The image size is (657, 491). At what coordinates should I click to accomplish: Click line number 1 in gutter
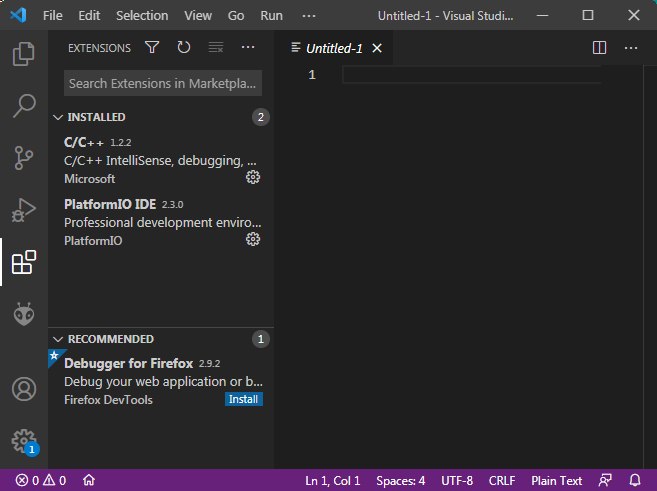[x=312, y=75]
